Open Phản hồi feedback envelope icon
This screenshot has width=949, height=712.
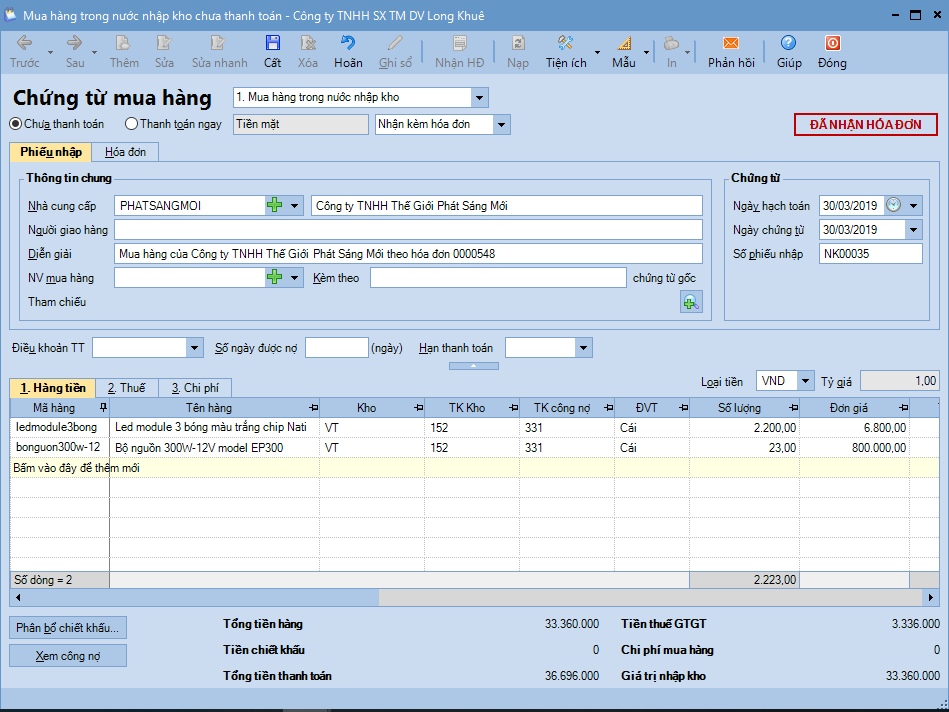[x=730, y=44]
